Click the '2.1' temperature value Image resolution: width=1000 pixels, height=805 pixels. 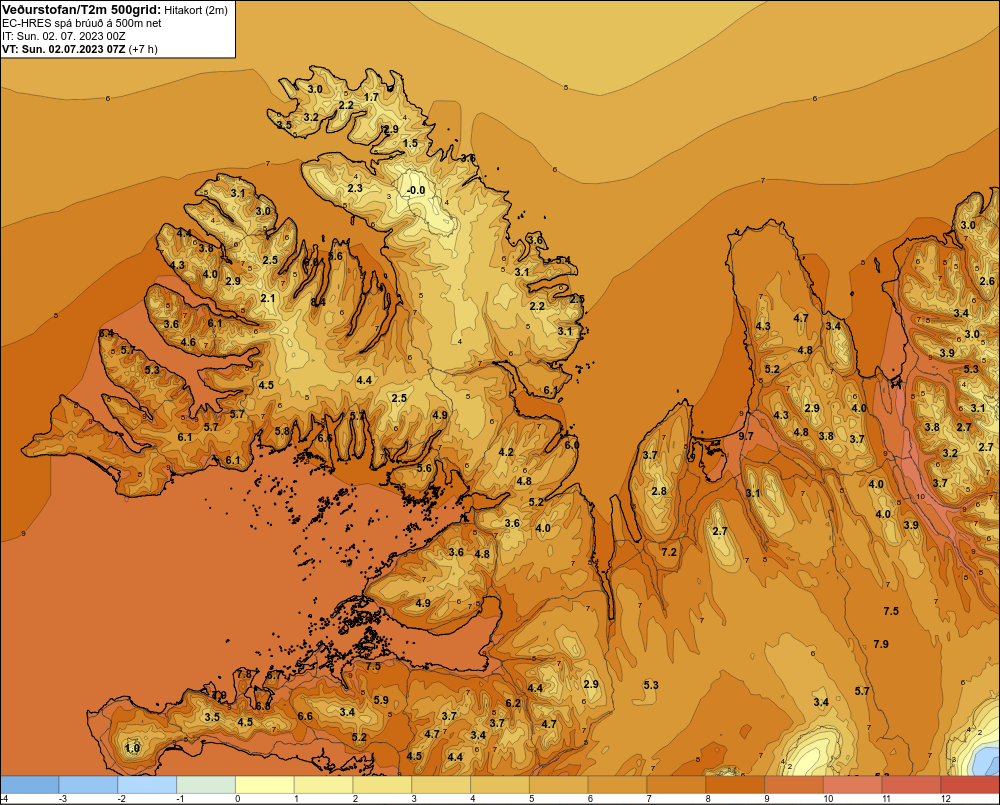268,298
